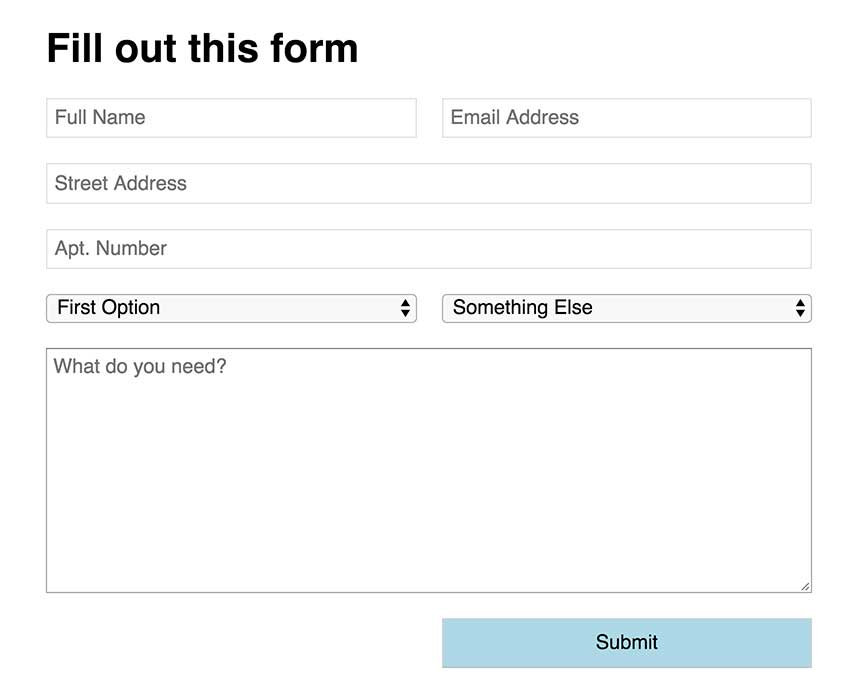866x690 pixels.
Task: Click the What do you need? placeholder text
Action: pos(140,367)
